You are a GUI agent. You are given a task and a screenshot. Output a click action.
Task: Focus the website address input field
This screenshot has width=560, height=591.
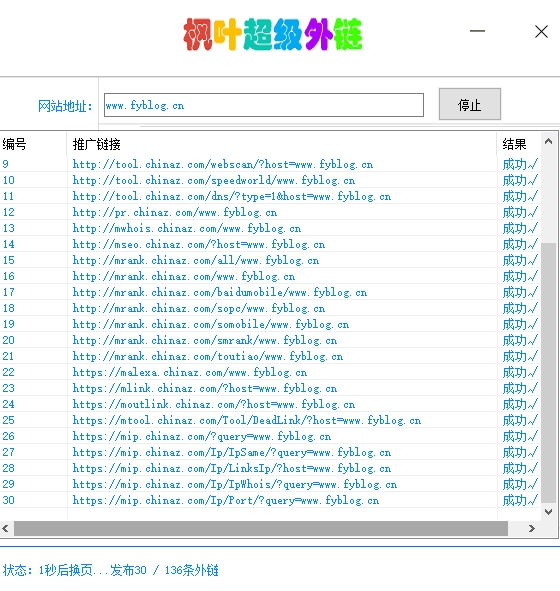click(264, 105)
